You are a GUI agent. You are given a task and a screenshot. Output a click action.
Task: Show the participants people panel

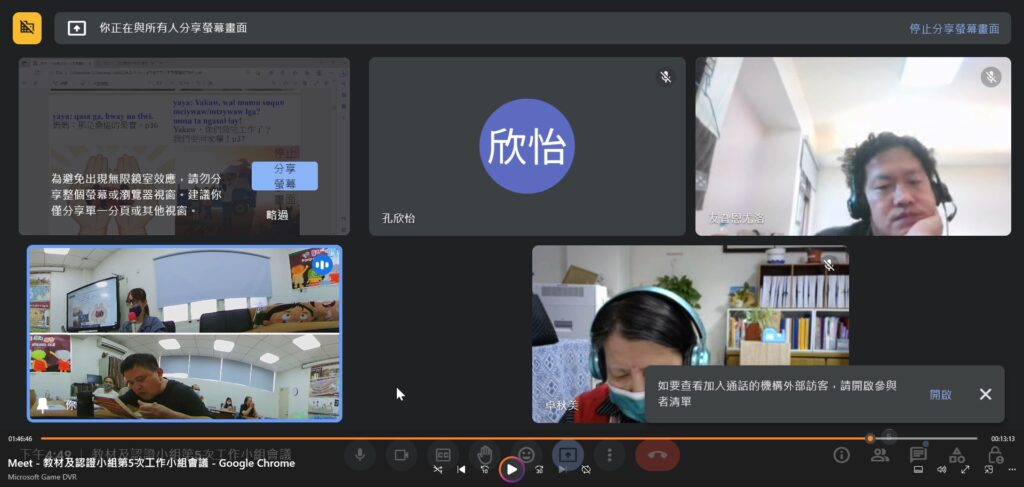pyautogui.click(x=880, y=455)
